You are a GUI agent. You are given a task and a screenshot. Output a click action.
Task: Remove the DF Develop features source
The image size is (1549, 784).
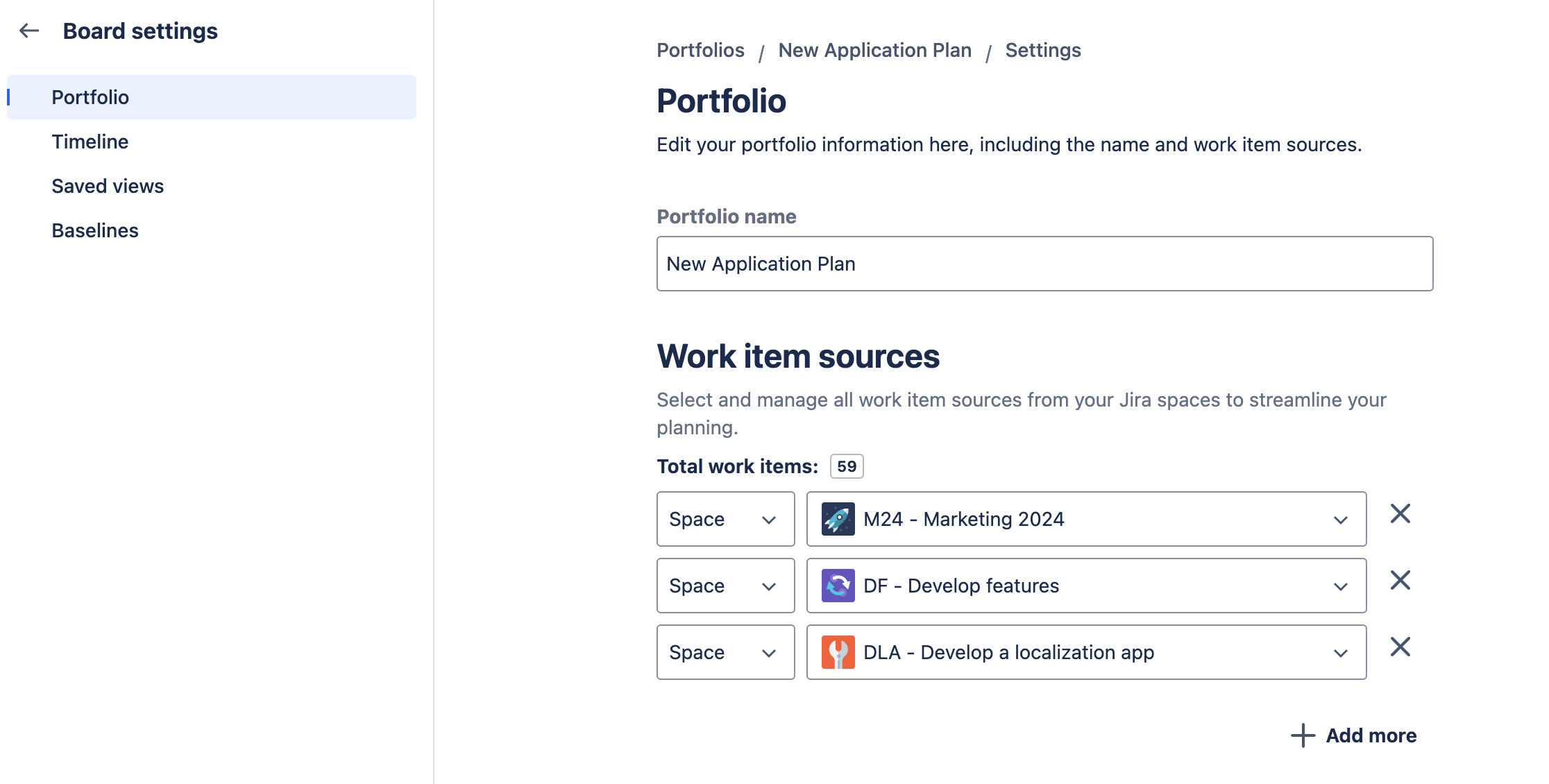click(1400, 581)
